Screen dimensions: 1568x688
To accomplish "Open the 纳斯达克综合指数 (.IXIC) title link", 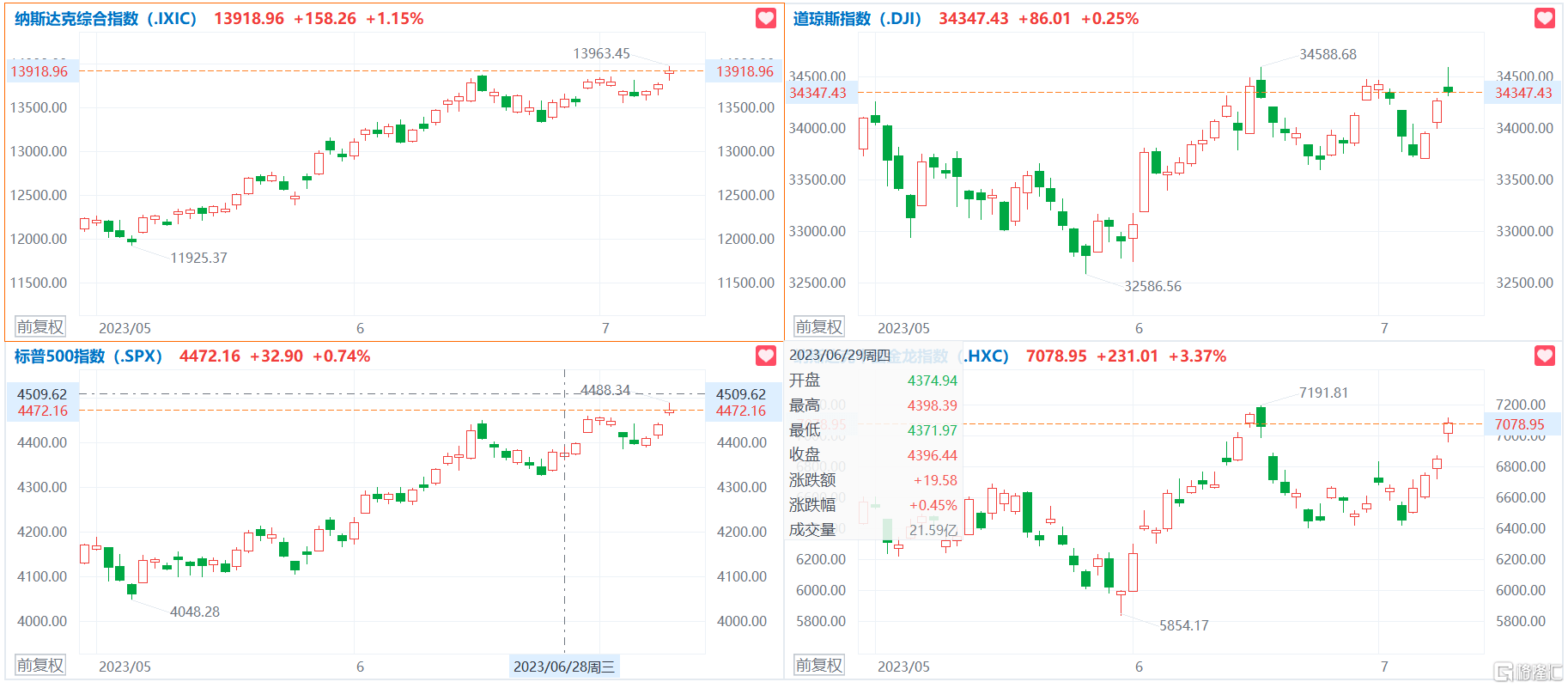I will coord(106,19).
